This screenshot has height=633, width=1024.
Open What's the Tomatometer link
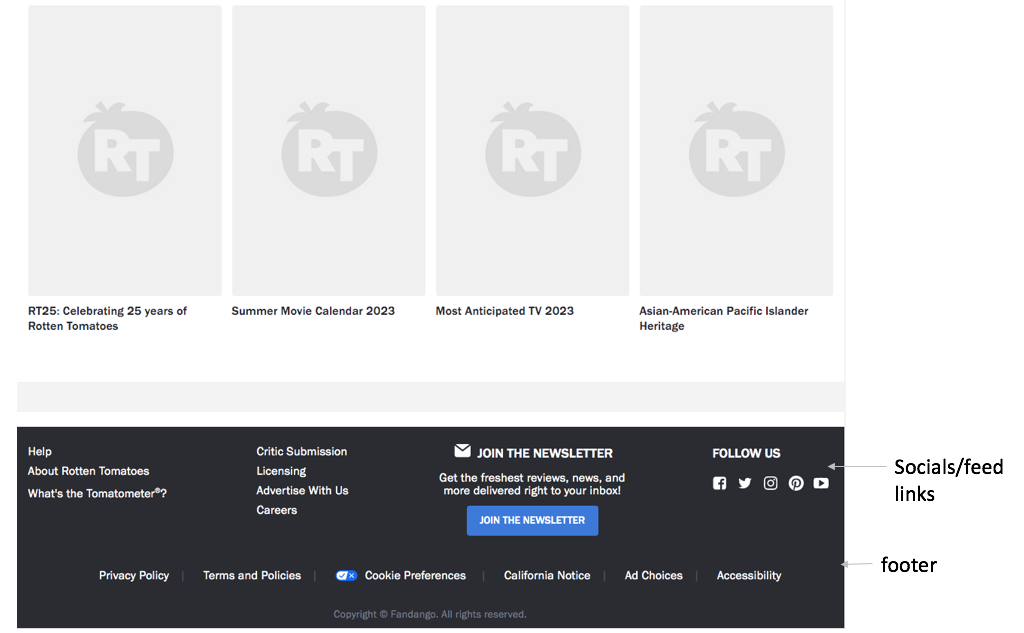click(97, 493)
